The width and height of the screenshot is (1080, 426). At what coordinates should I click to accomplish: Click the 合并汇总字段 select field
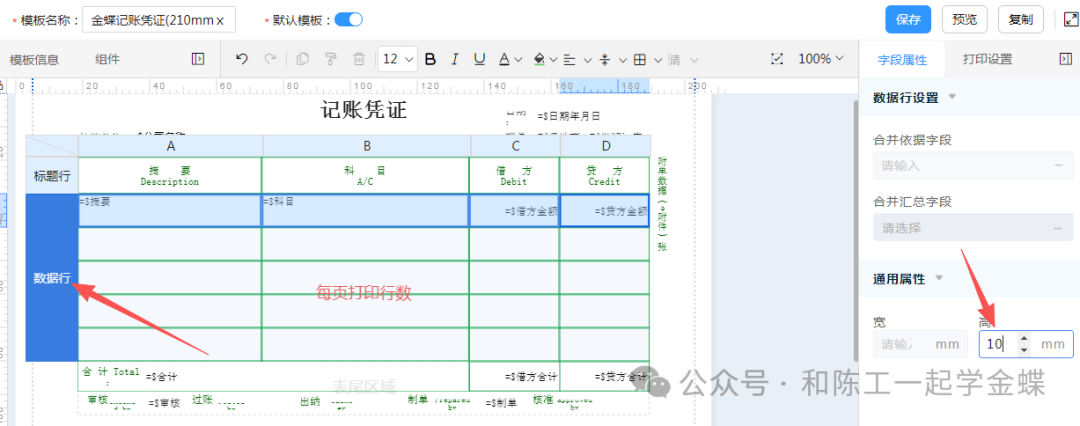click(x=971, y=228)
